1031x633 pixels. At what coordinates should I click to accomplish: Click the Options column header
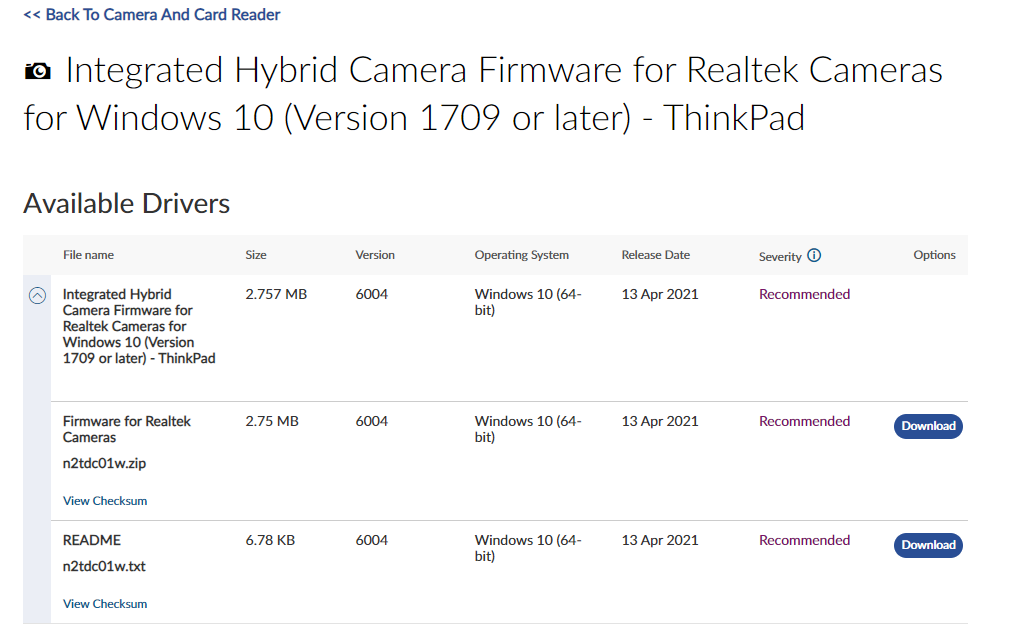[934, 255]
